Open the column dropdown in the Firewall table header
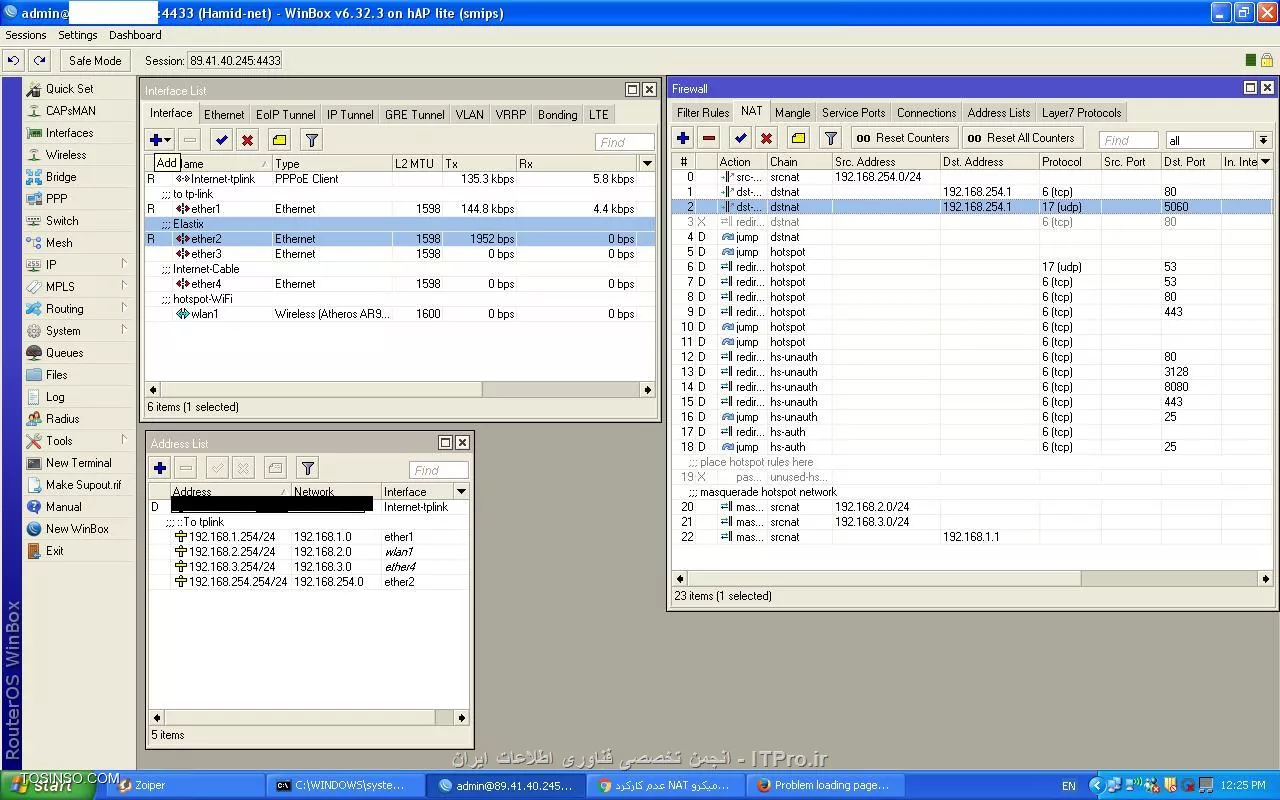 [x=1264, y=162]
